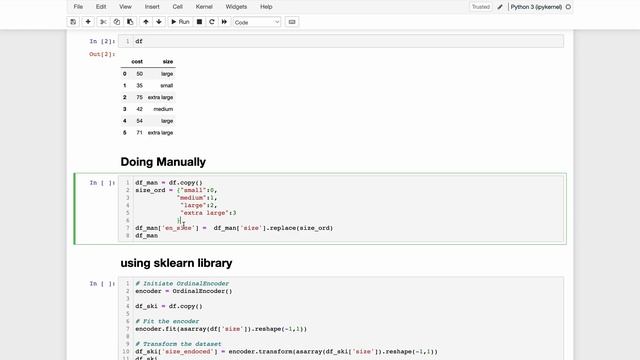Click the 'Doing Manually' heading

click(163, 162)
